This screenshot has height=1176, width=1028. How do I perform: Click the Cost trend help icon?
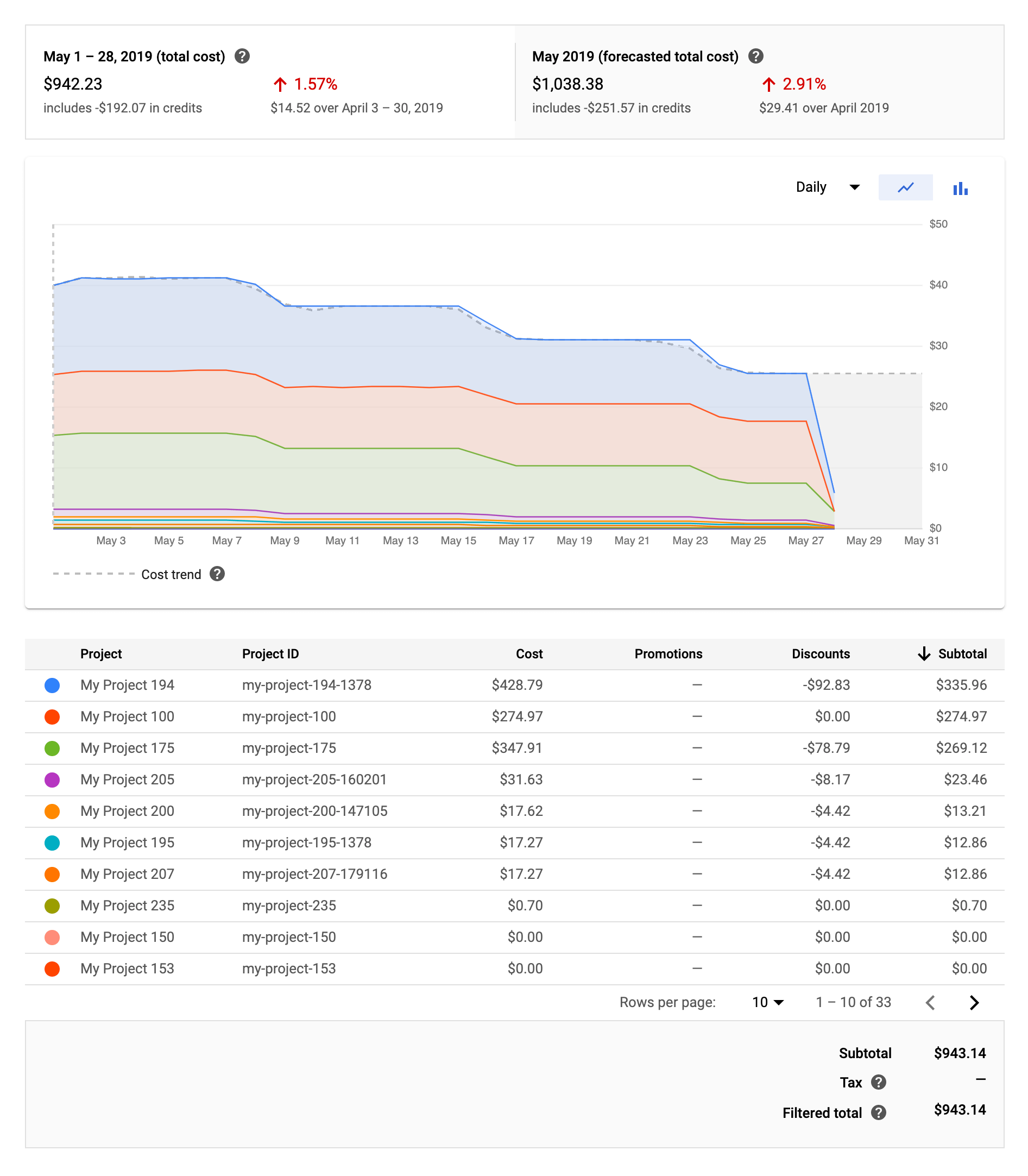pos(217,574)
